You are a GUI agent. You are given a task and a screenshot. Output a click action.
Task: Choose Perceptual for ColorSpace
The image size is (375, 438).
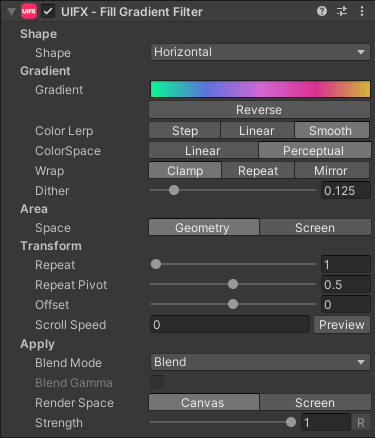pos(314,150)
